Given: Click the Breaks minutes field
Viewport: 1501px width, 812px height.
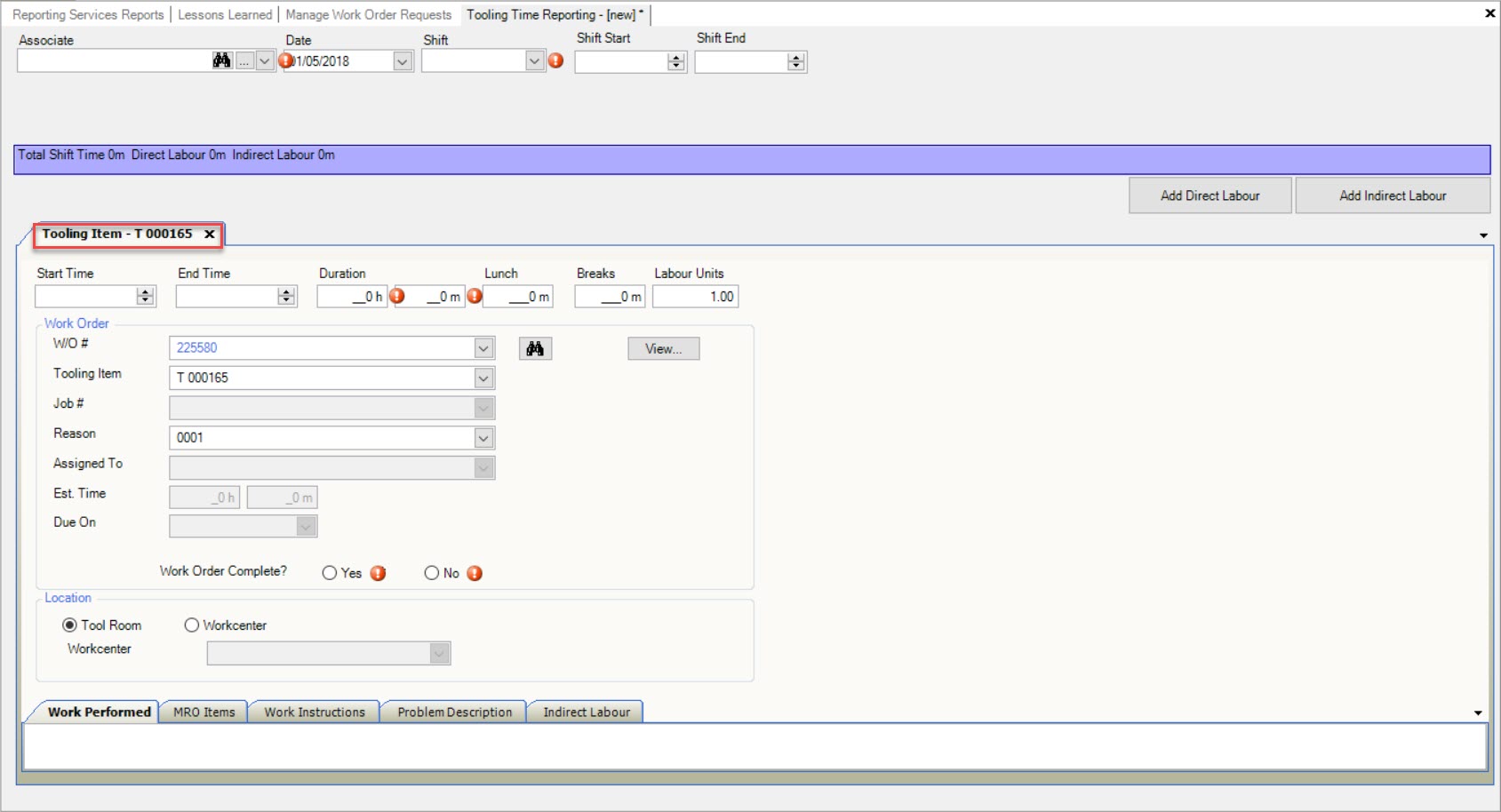Looking at the screenshot, I should click(610, 297).
